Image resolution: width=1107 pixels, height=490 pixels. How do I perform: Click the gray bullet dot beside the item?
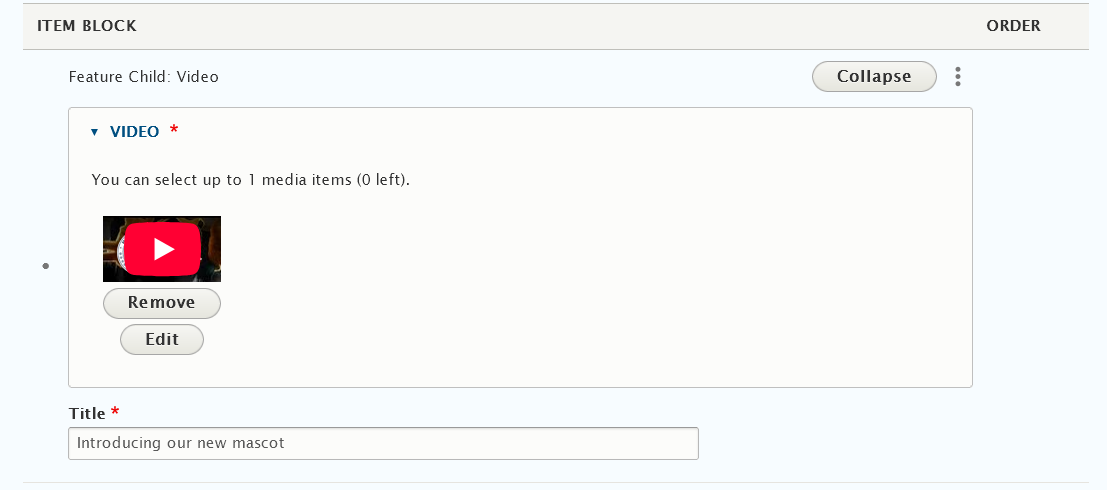point(46,266)
